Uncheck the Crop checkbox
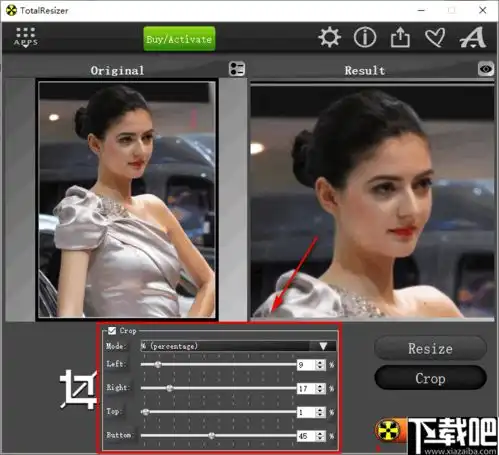499x455 pixels. tap(112, 331)
